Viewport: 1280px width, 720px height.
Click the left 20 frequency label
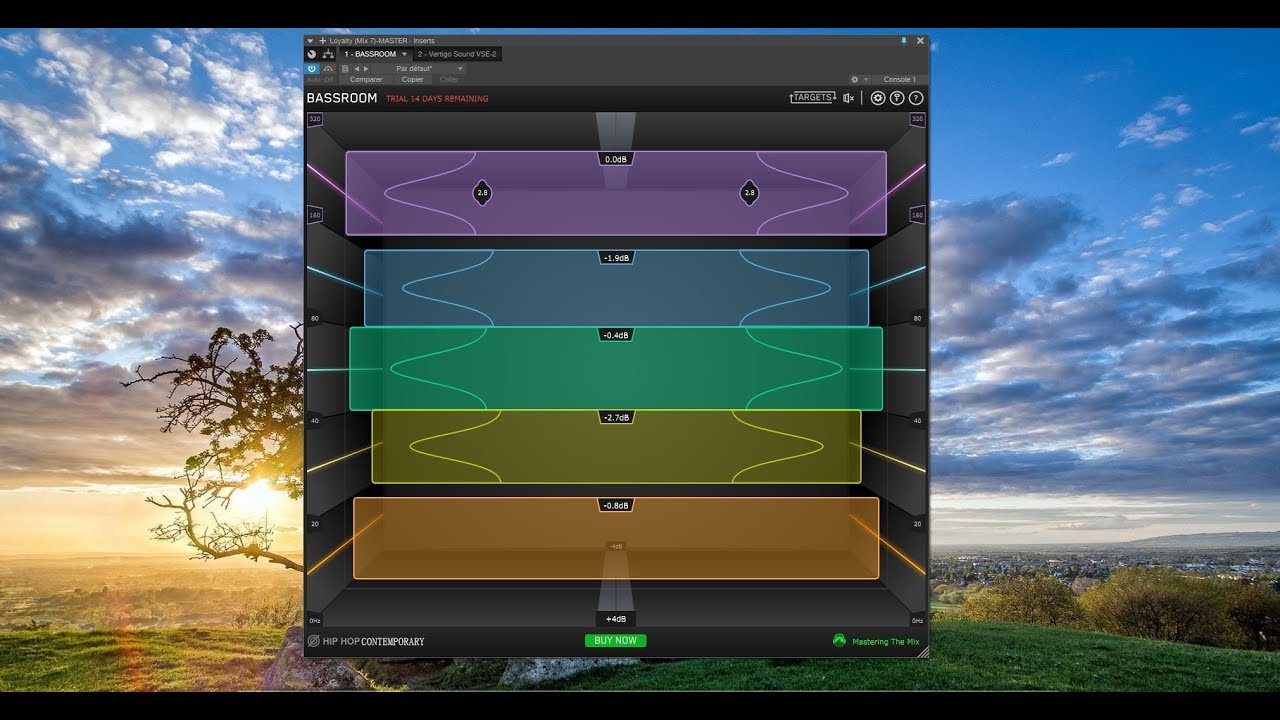315,524
